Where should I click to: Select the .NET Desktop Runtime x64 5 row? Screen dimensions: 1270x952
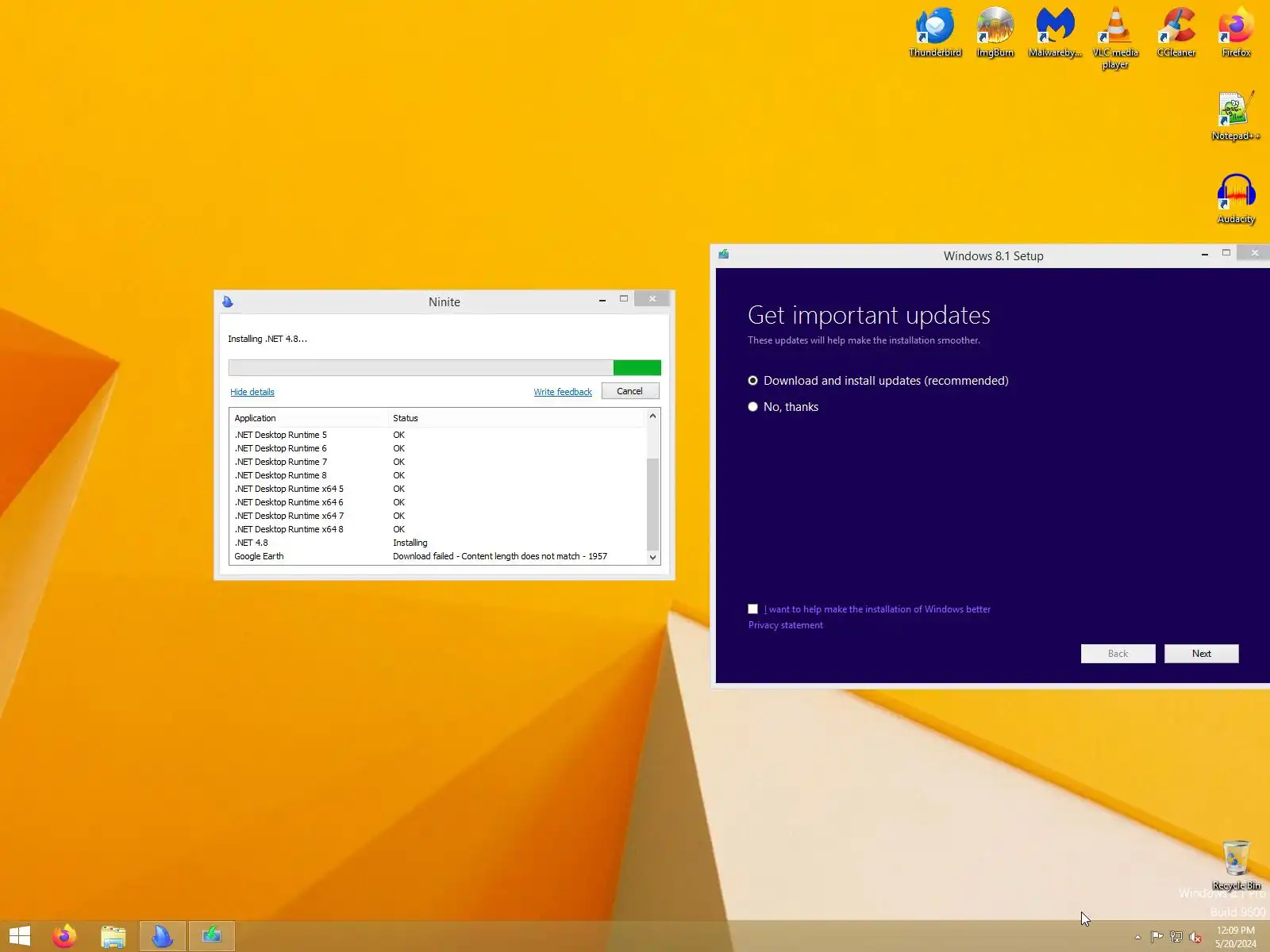click(437, 489)
